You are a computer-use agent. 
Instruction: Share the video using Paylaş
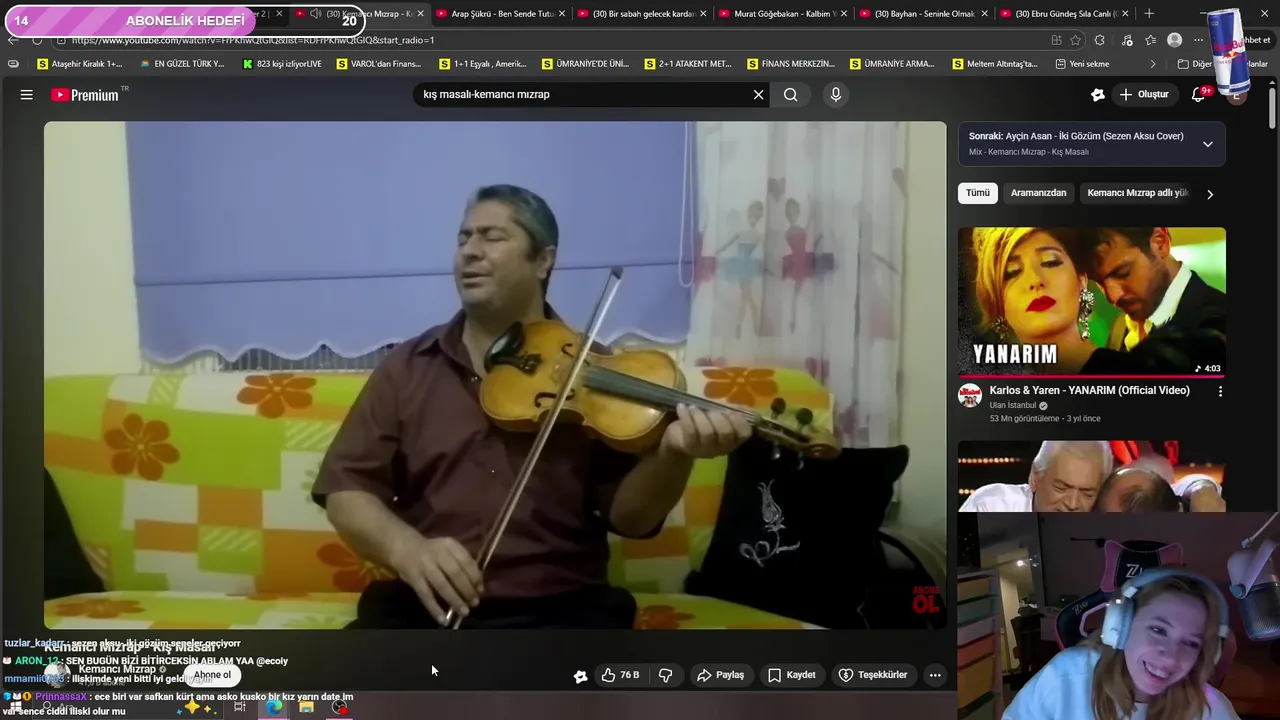[x=720, y=675]
